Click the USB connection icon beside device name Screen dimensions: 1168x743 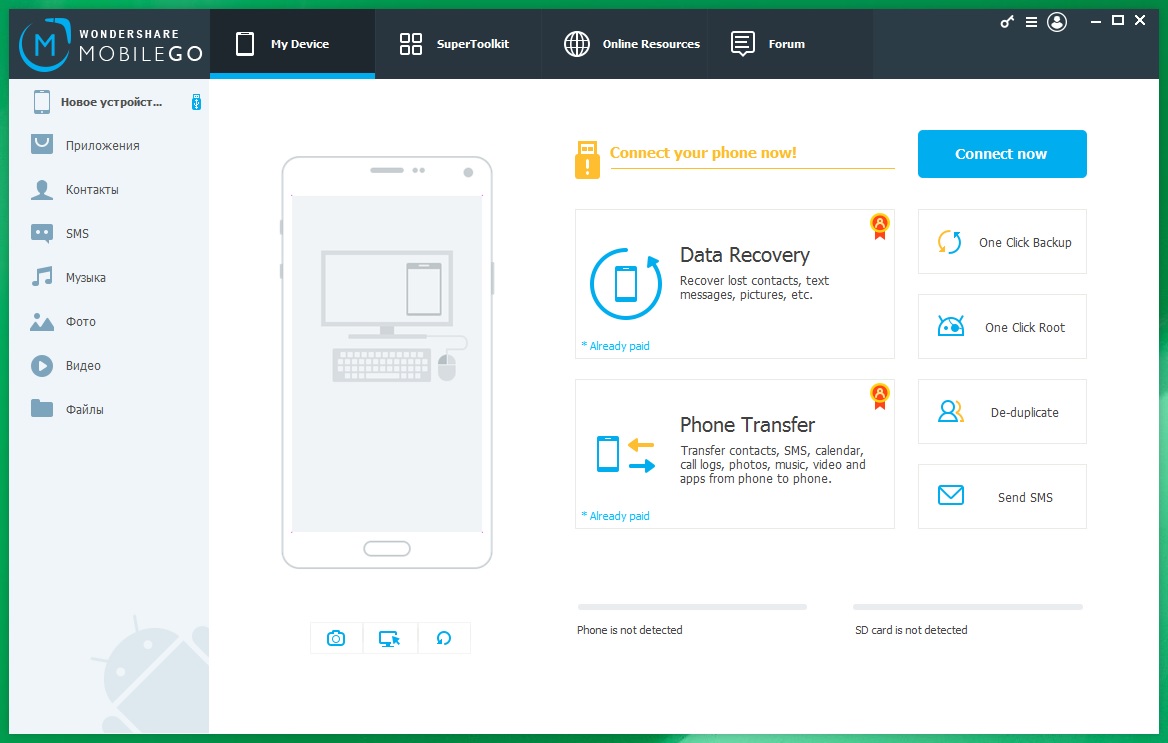197,102
